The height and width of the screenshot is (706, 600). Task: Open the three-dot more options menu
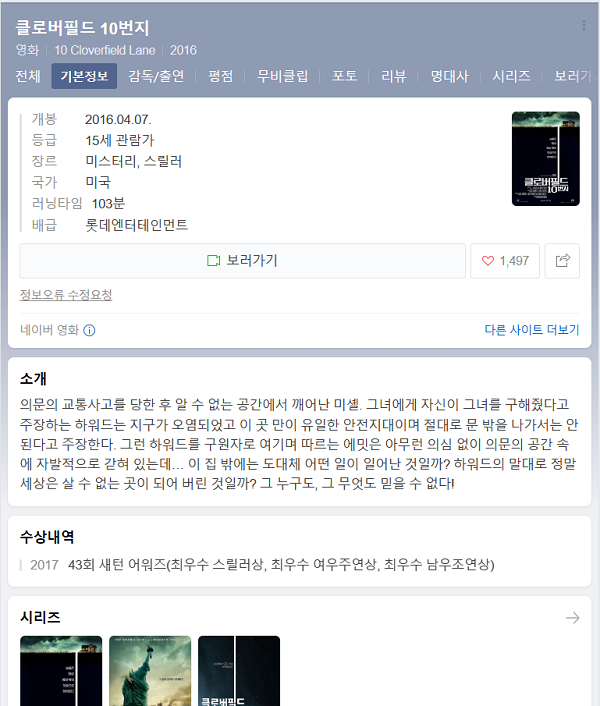[584, 26]
